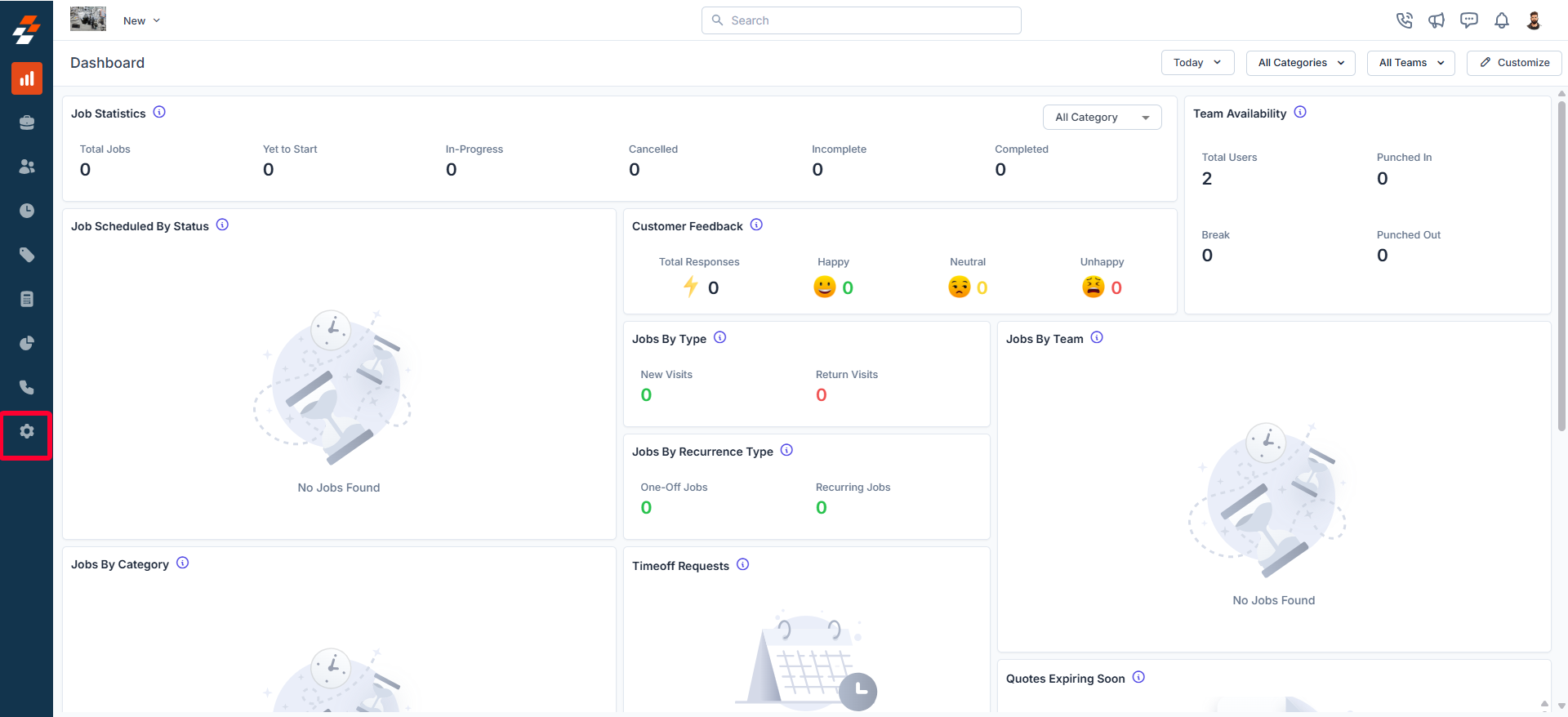Click the Incomplete count
Screen dimensions: 1568x717
point(817,170)
